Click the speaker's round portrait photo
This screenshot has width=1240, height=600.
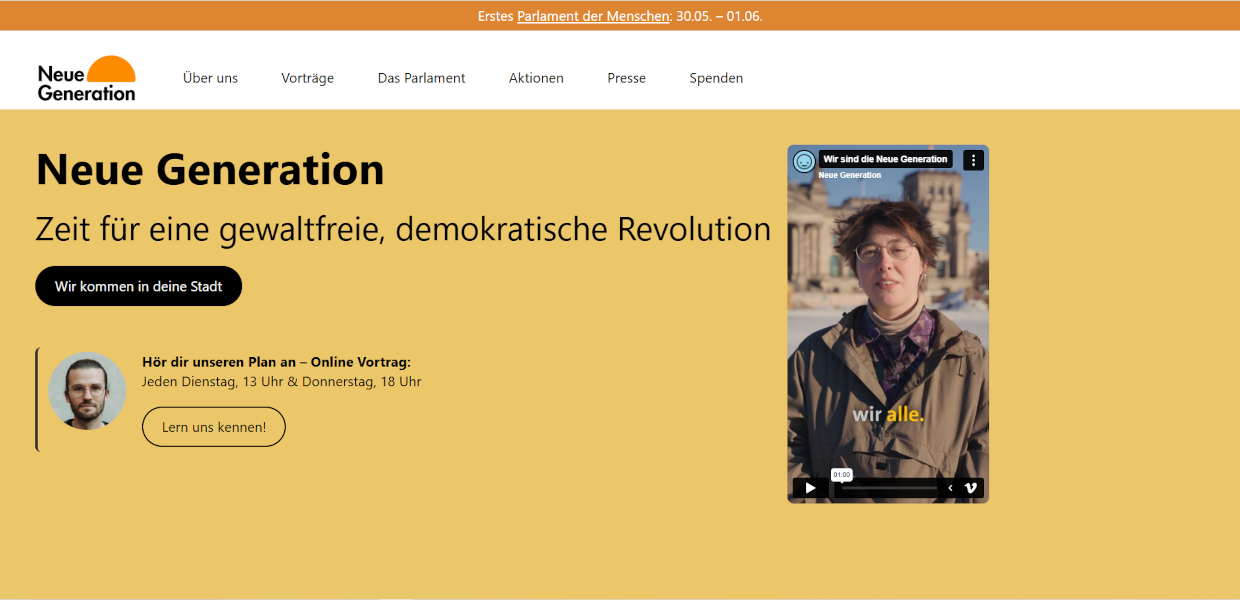tap(87, 391)
